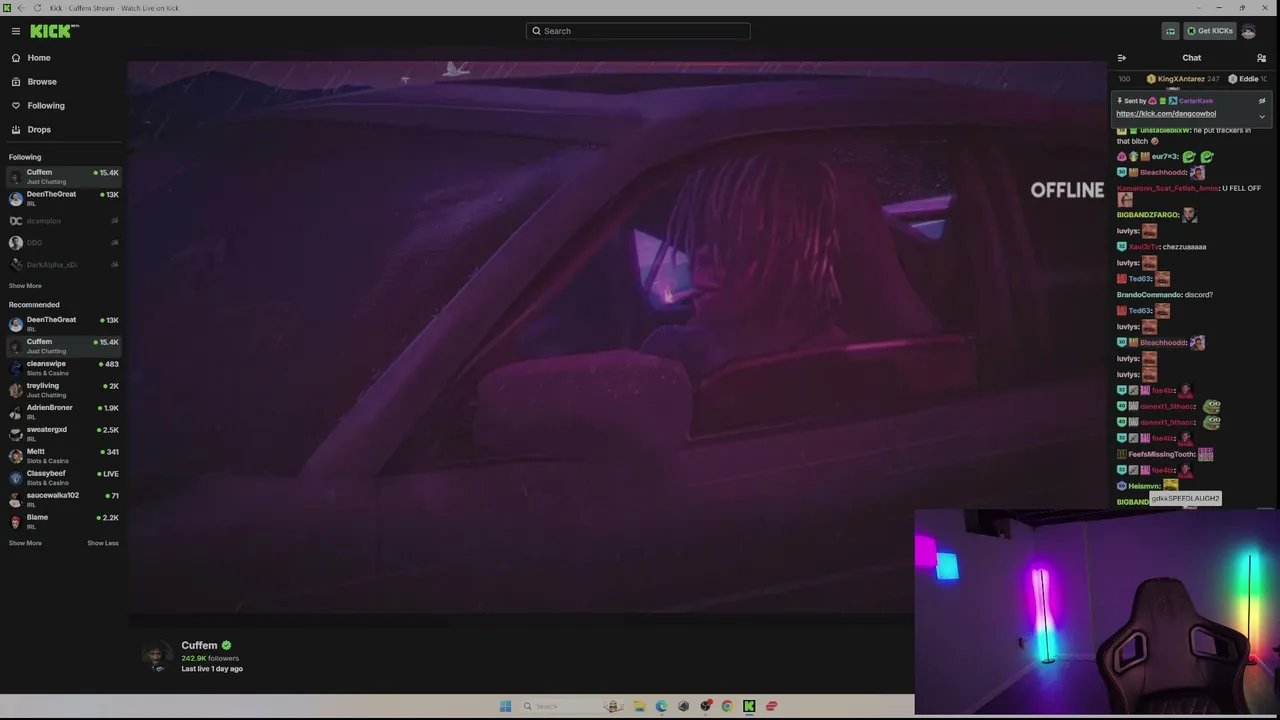Click the 242.9K followers count

click(x=210, y=658)
